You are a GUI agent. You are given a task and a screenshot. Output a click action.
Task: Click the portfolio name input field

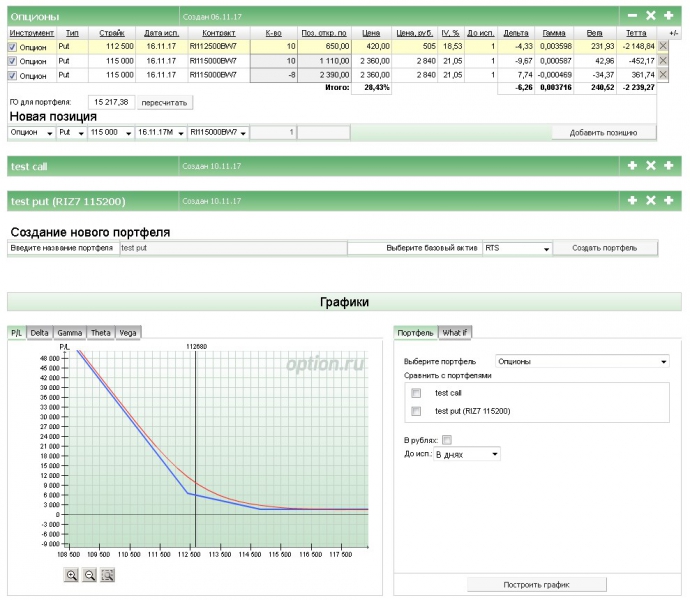(232, 248)
